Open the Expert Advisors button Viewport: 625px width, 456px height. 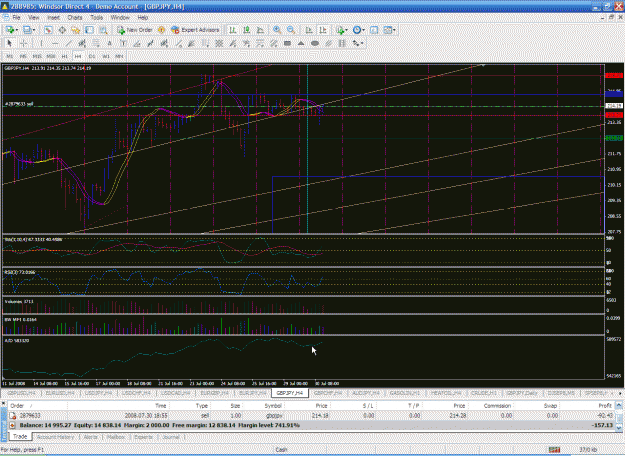tap(195, 30)
